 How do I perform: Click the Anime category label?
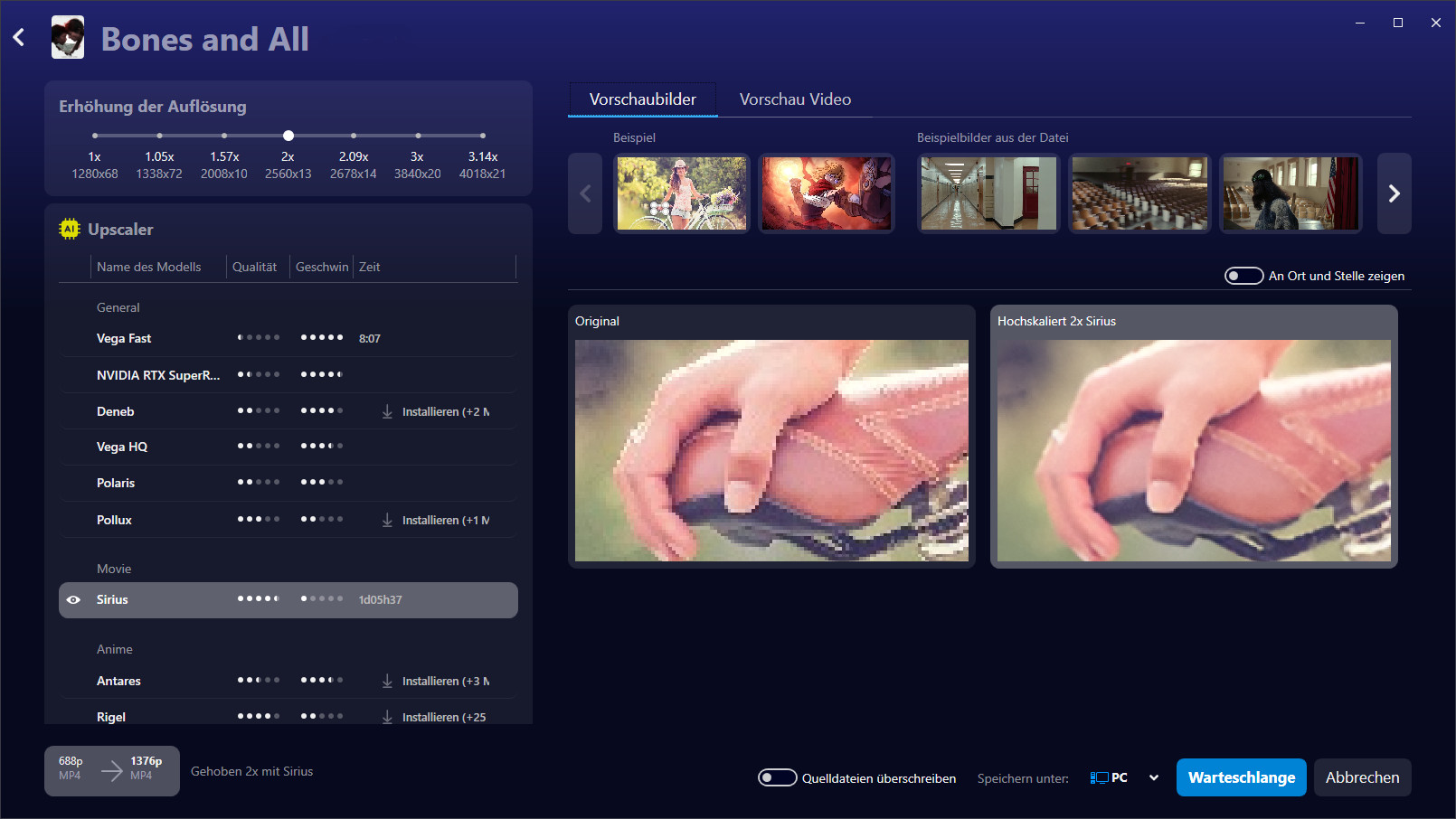(115, 649)
